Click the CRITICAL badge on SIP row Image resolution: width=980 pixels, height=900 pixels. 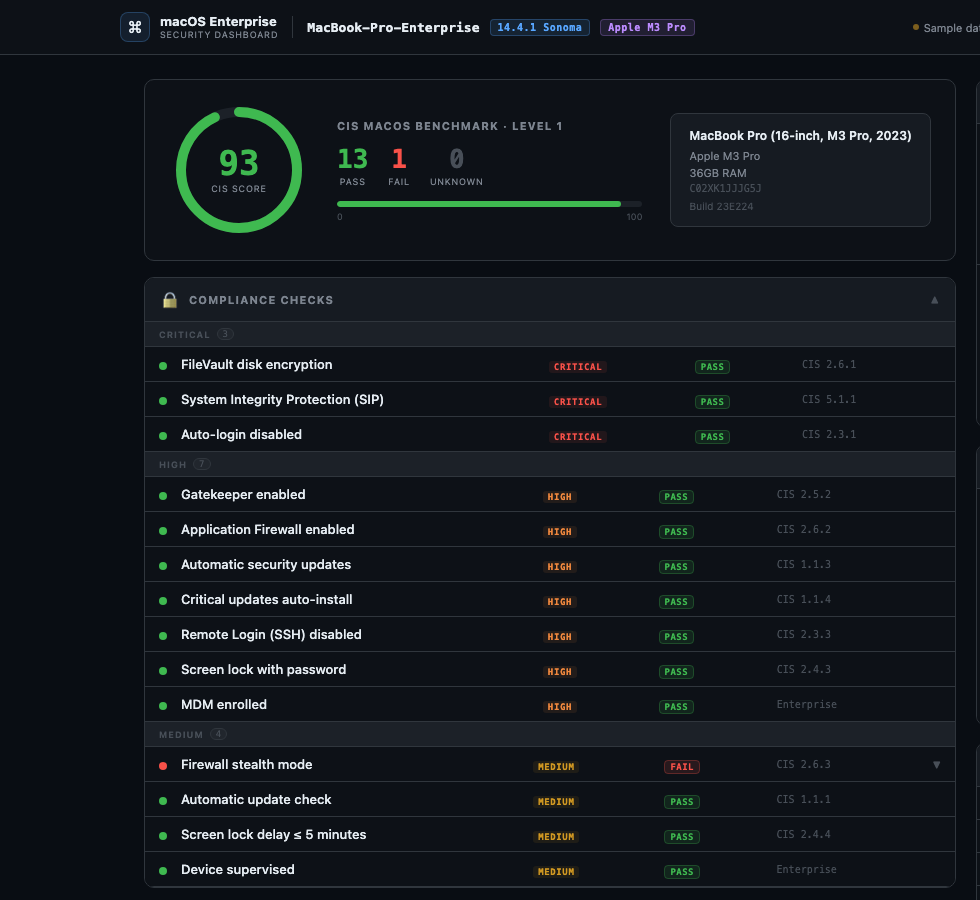[x=578, y=402]
